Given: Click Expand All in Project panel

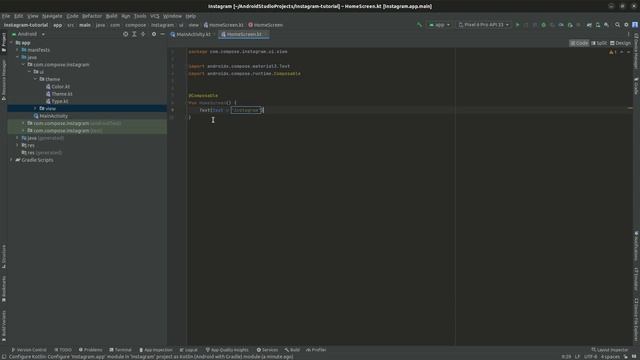Looking at the screenshot, I should click(134, 34).
